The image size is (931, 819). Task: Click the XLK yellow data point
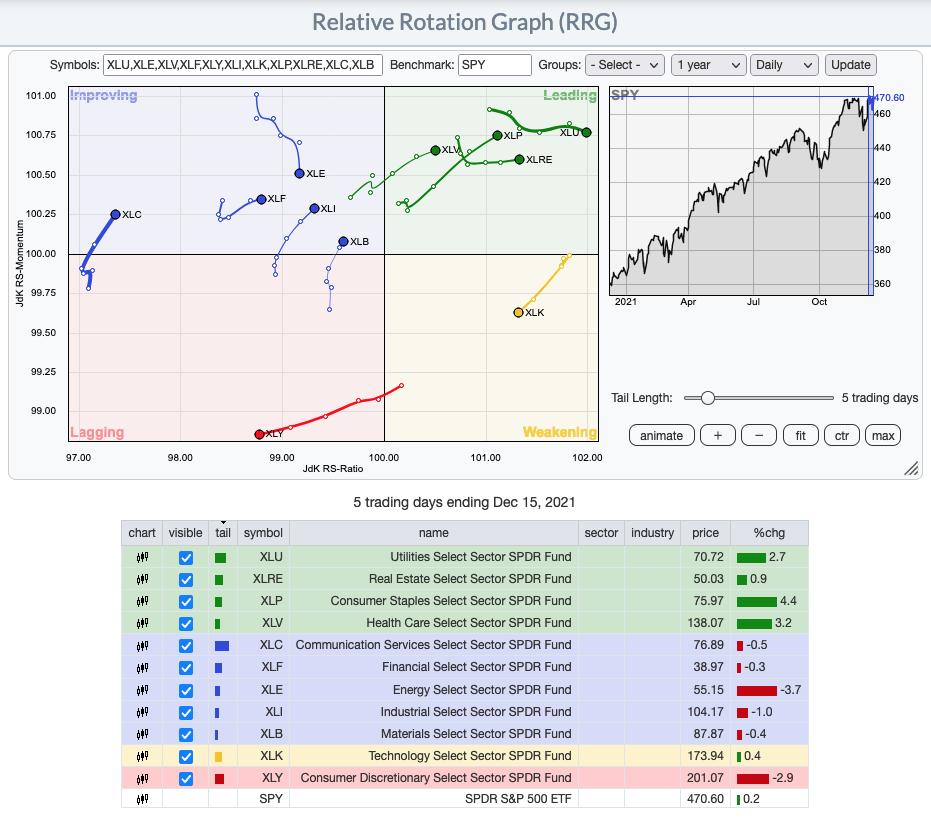pyautogui.click(x=518, y=312)
